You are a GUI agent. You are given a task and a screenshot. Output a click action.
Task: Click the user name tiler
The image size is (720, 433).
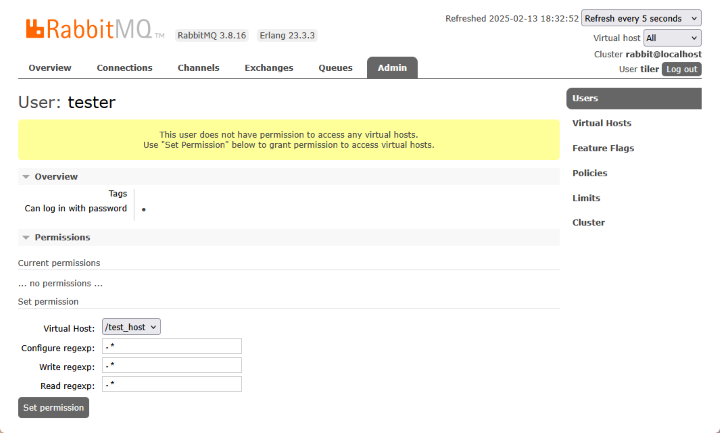tap(649, 69)
